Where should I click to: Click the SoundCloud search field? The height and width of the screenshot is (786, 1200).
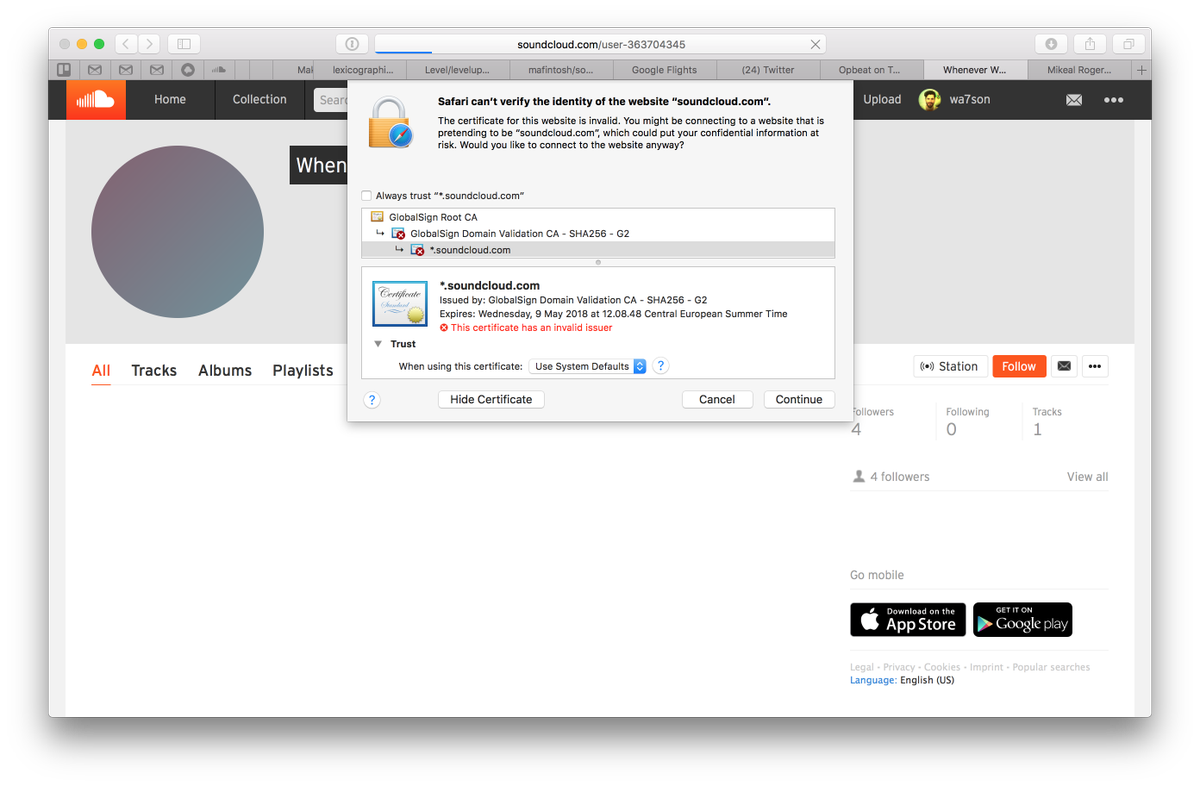(x=332, y=99)
